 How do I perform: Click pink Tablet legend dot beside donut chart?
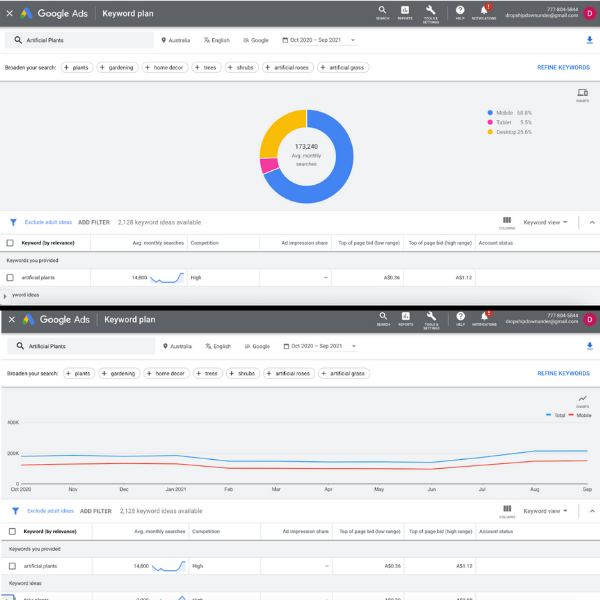click(490, 122)
